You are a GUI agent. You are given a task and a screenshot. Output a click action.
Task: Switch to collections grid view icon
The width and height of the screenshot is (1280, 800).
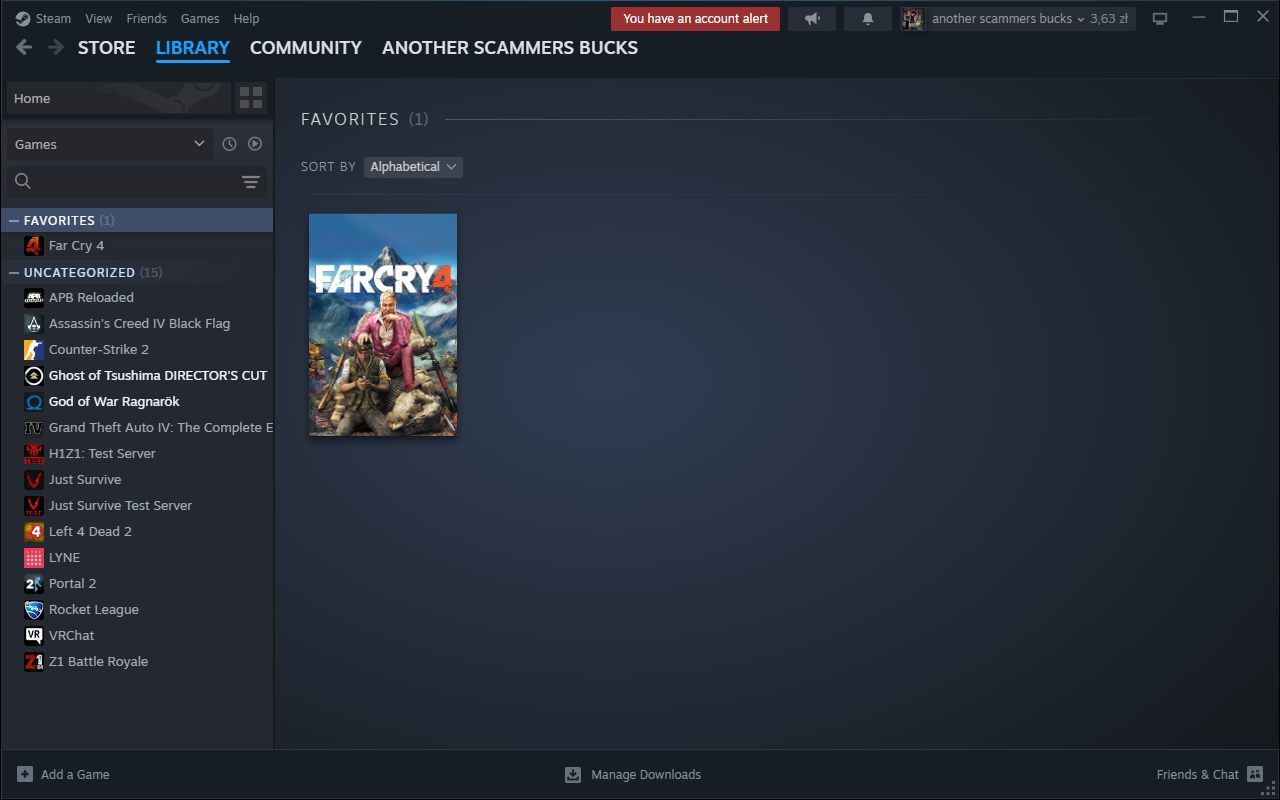pyautogui.click(x=251, y=98)
